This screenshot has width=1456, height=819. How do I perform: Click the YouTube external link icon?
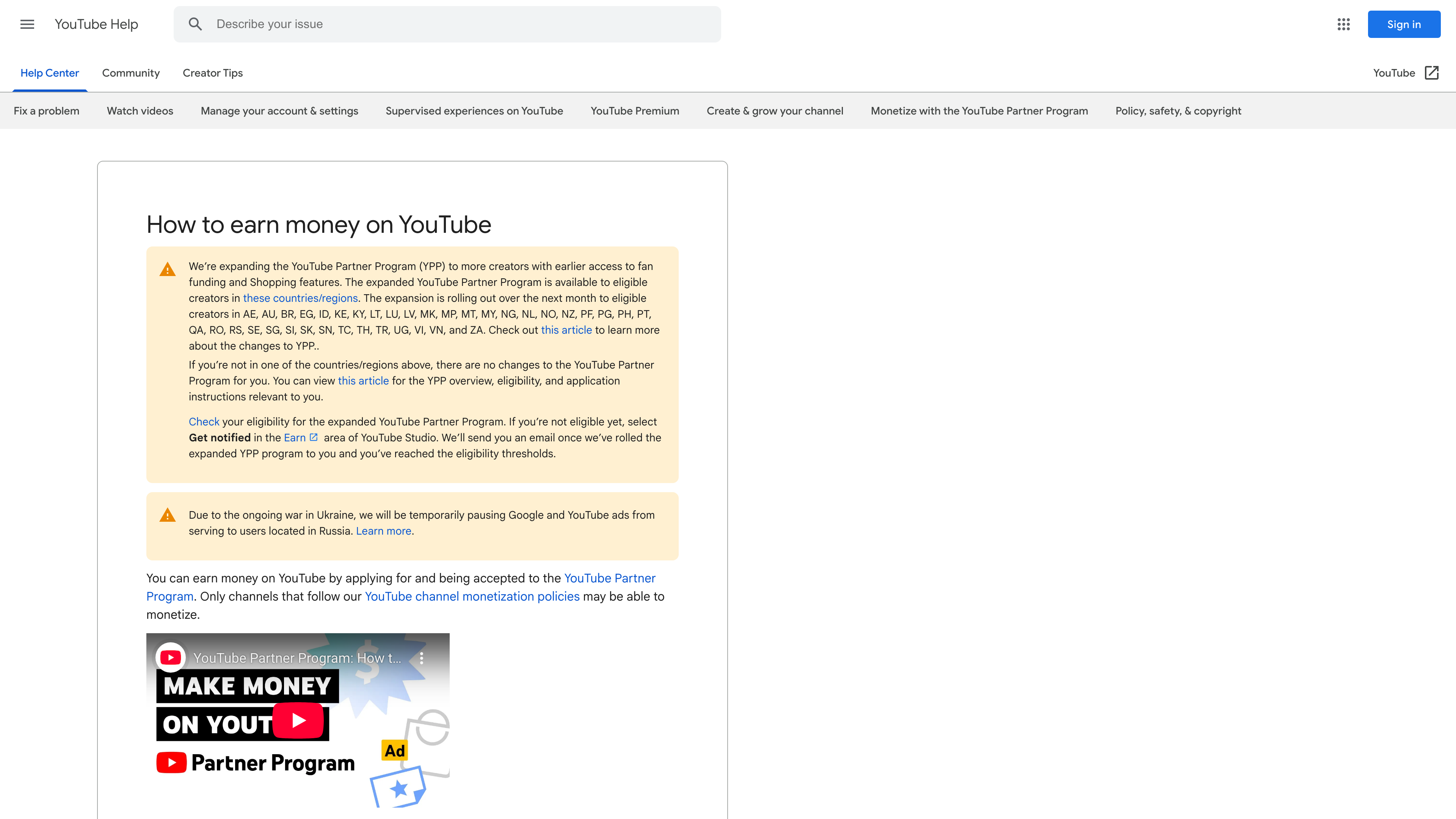pos(1431,73)
